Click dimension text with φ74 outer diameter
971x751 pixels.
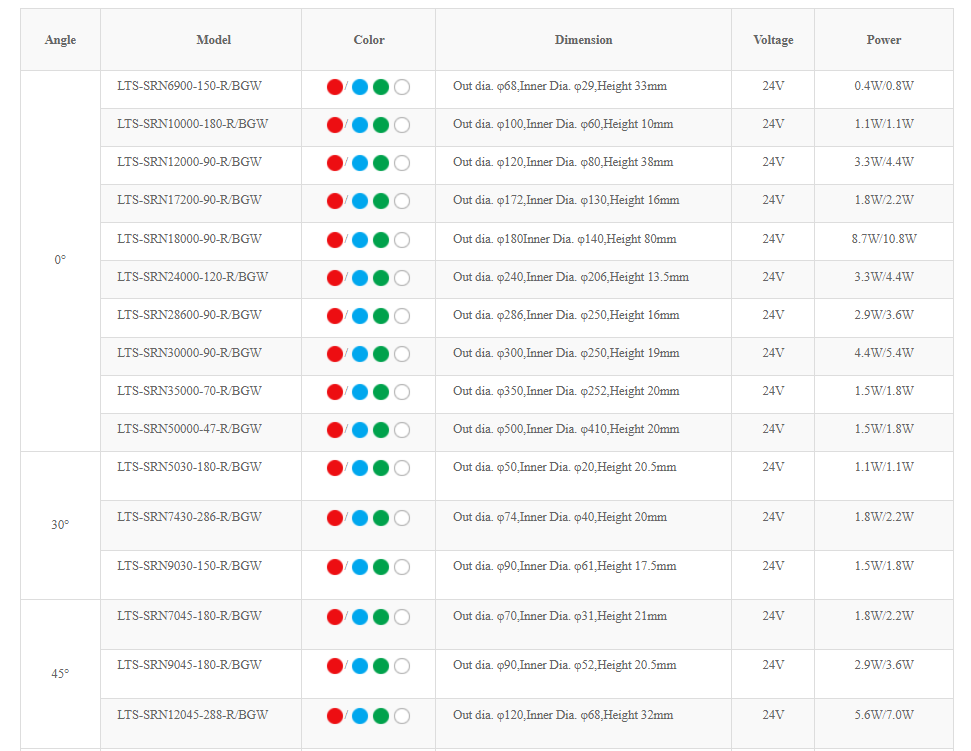[560, 517]
